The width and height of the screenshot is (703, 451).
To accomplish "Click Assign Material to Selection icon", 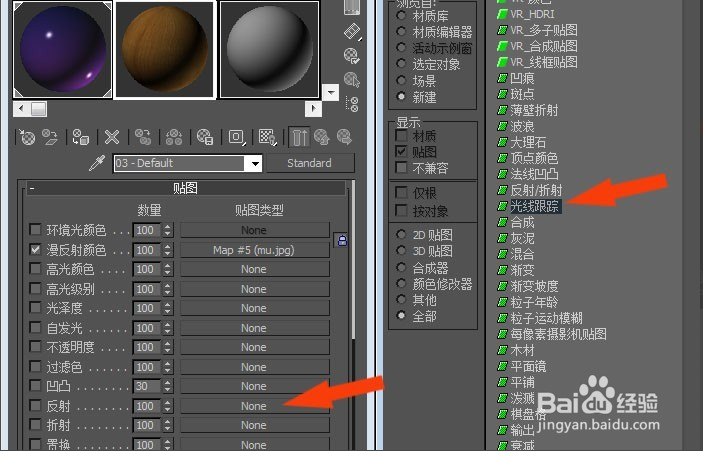I will point(81,137).
